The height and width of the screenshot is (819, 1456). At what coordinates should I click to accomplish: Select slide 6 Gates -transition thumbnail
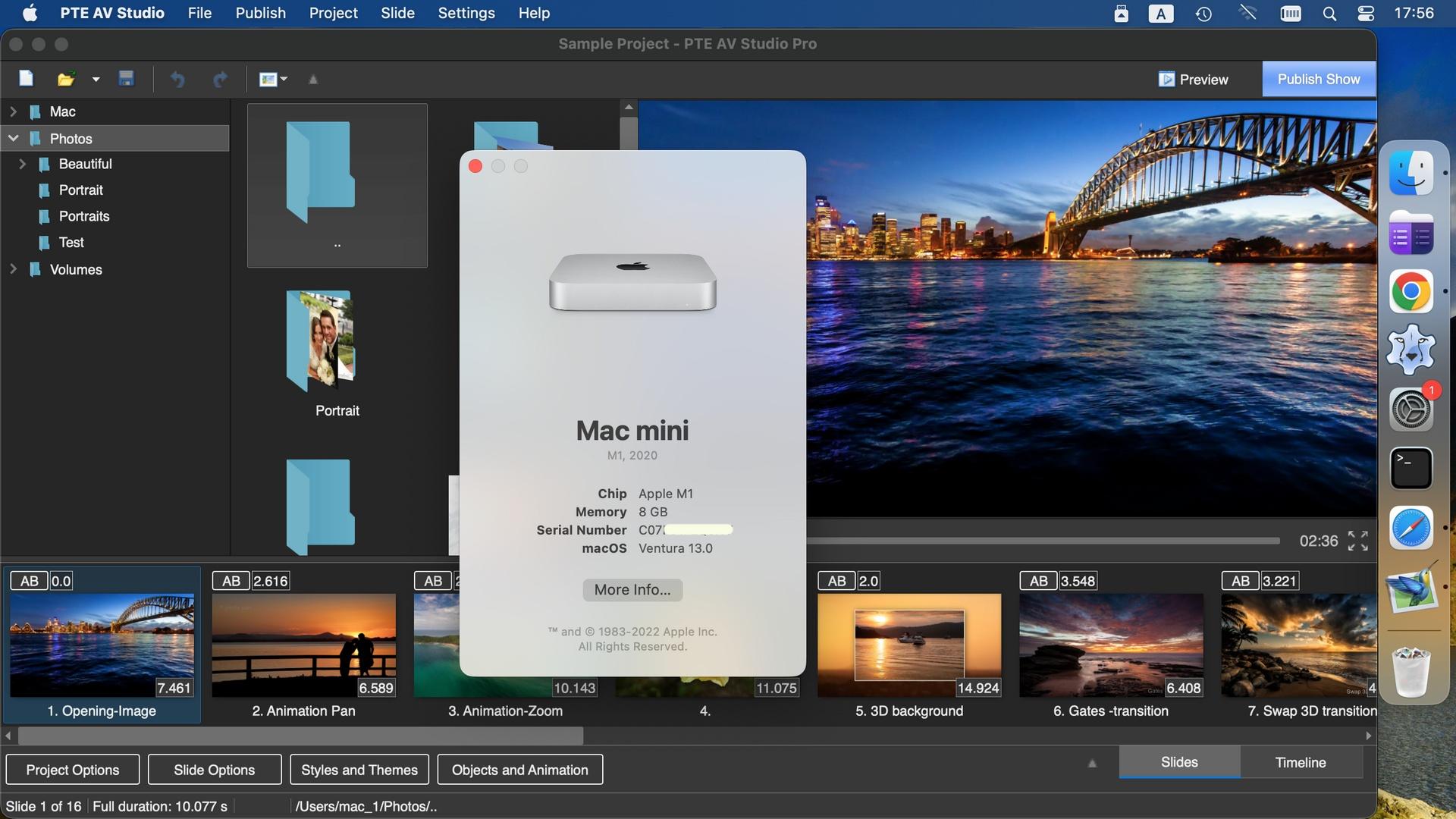click(1111, 645)
